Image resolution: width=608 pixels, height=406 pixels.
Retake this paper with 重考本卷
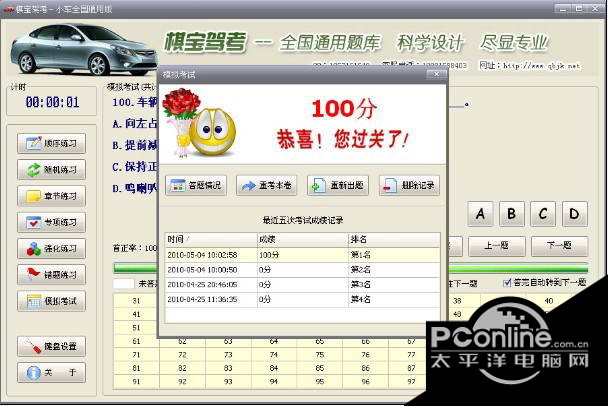pyautogui.click(x=267, y=186)
